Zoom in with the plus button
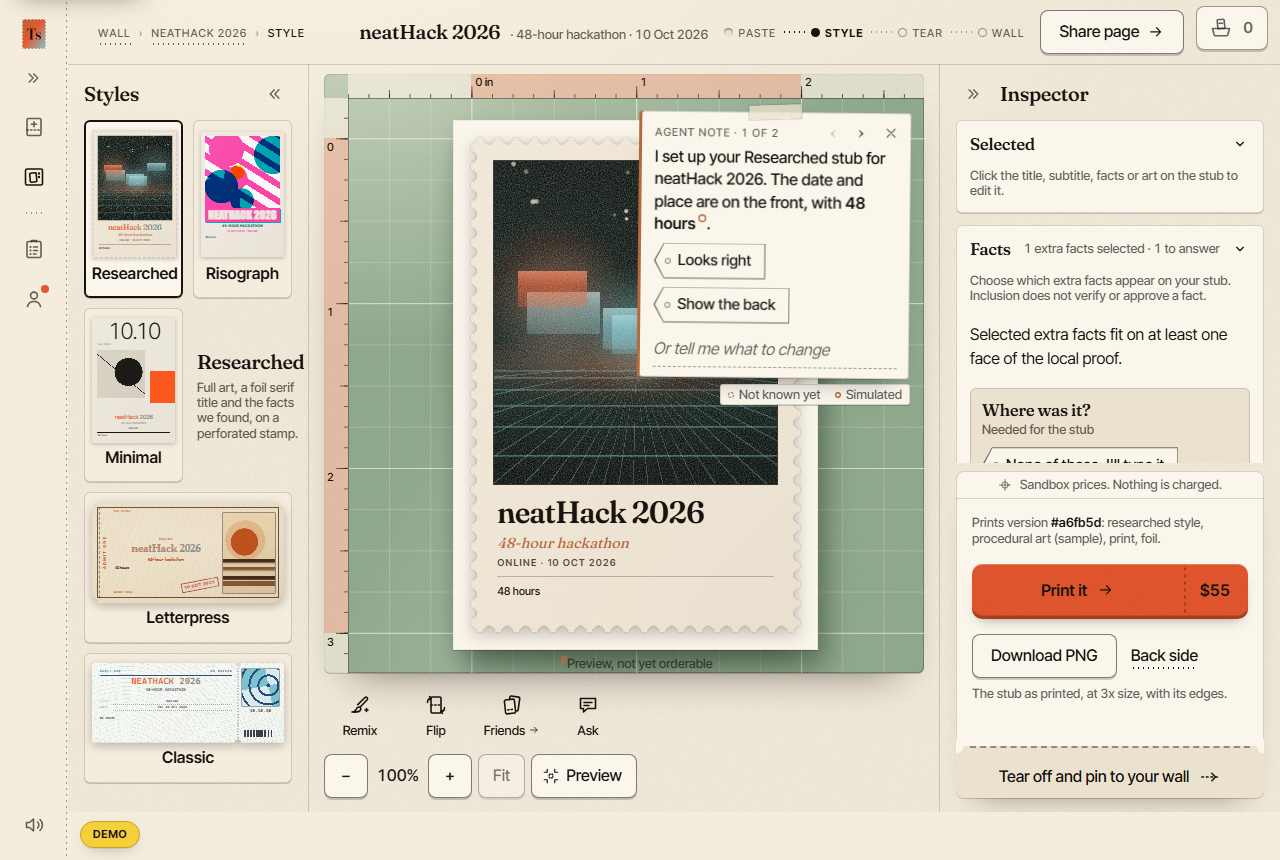The height and width of the screenshot is (860, 1280). click(450, 776)
